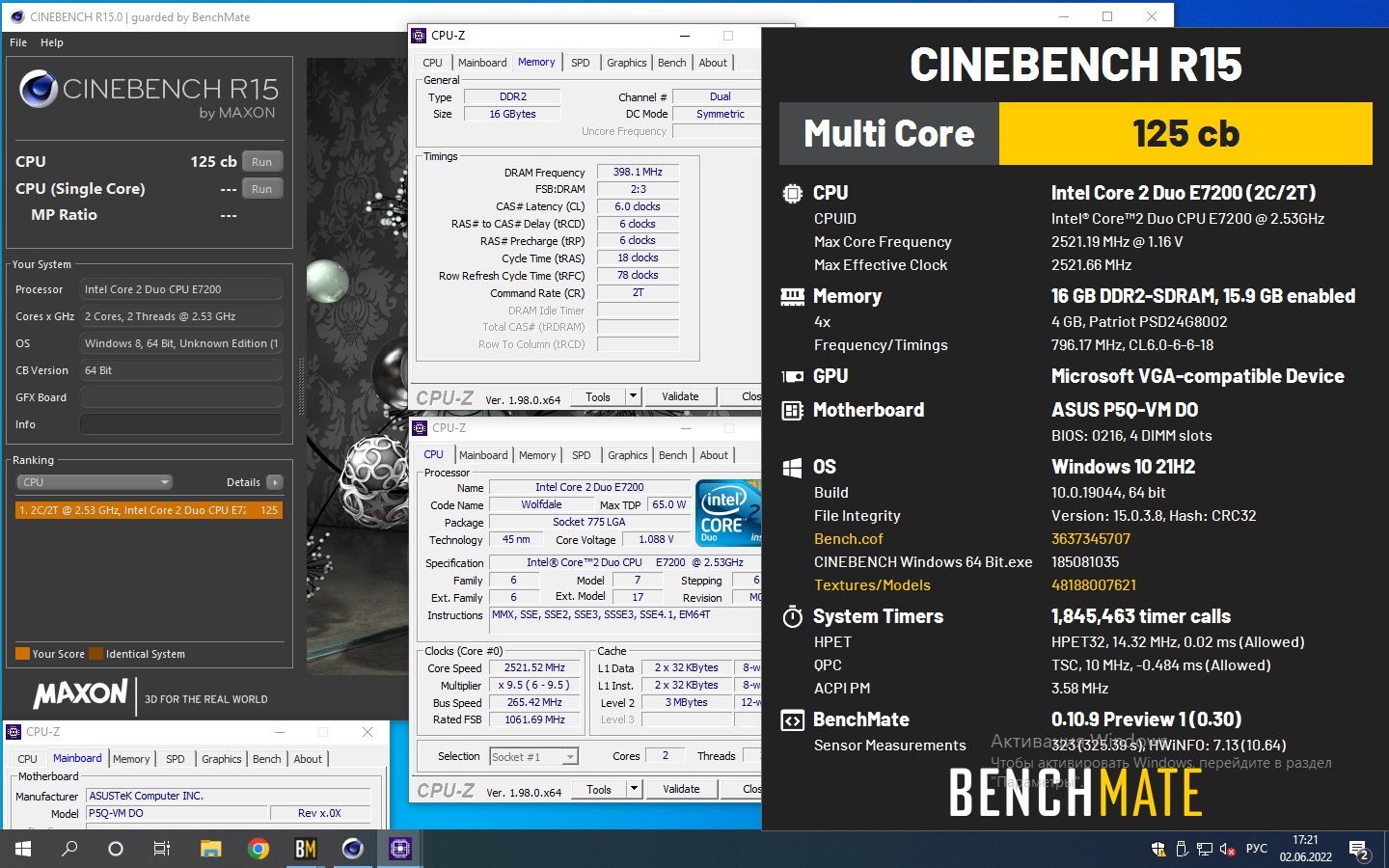Open the taskbar clock showing 17:21
The image size is (1389, 868).
point(1305,849)
